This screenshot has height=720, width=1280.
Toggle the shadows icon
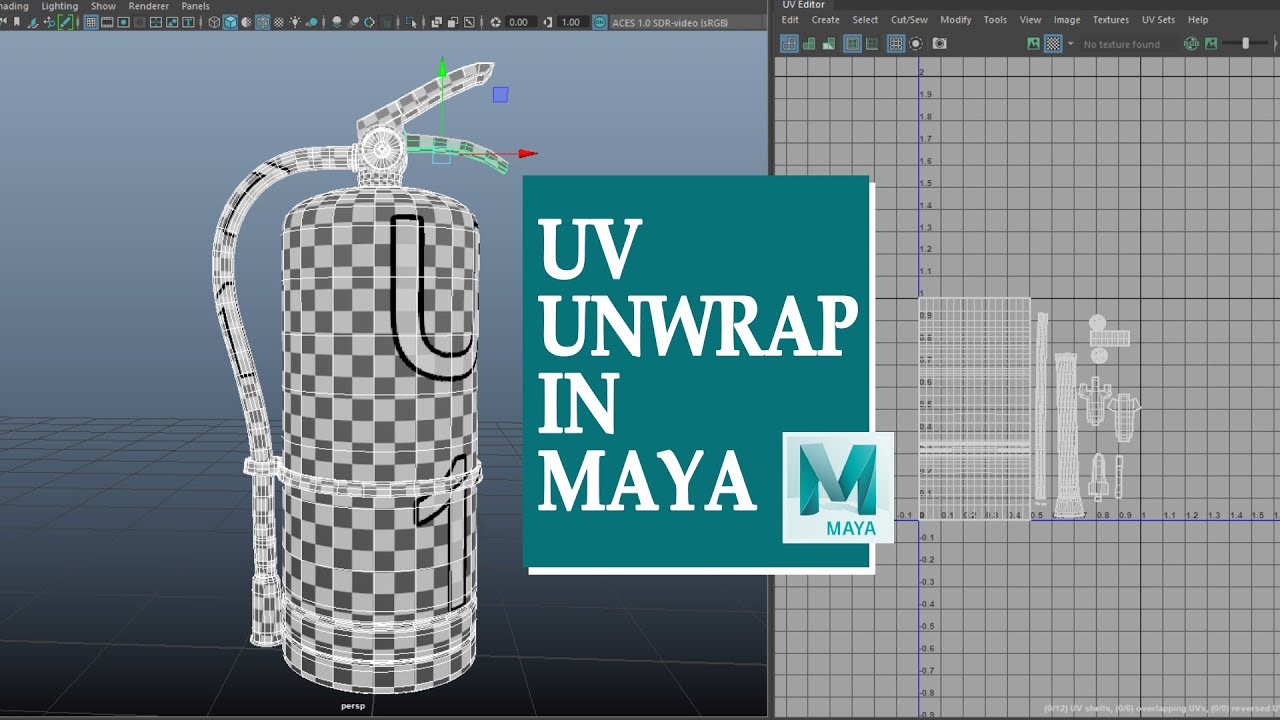coord(312,22)
